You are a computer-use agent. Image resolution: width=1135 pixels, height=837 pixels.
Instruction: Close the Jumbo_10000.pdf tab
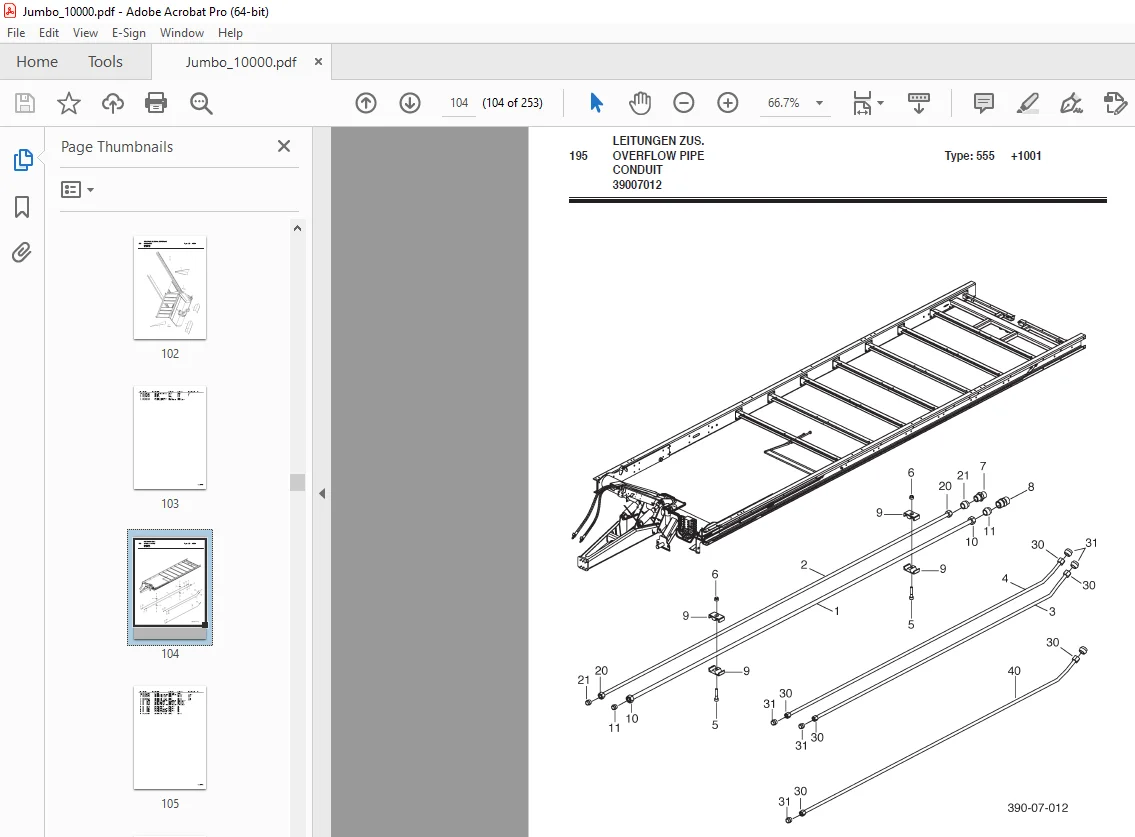pyautogui.click(x=318, y=62)
